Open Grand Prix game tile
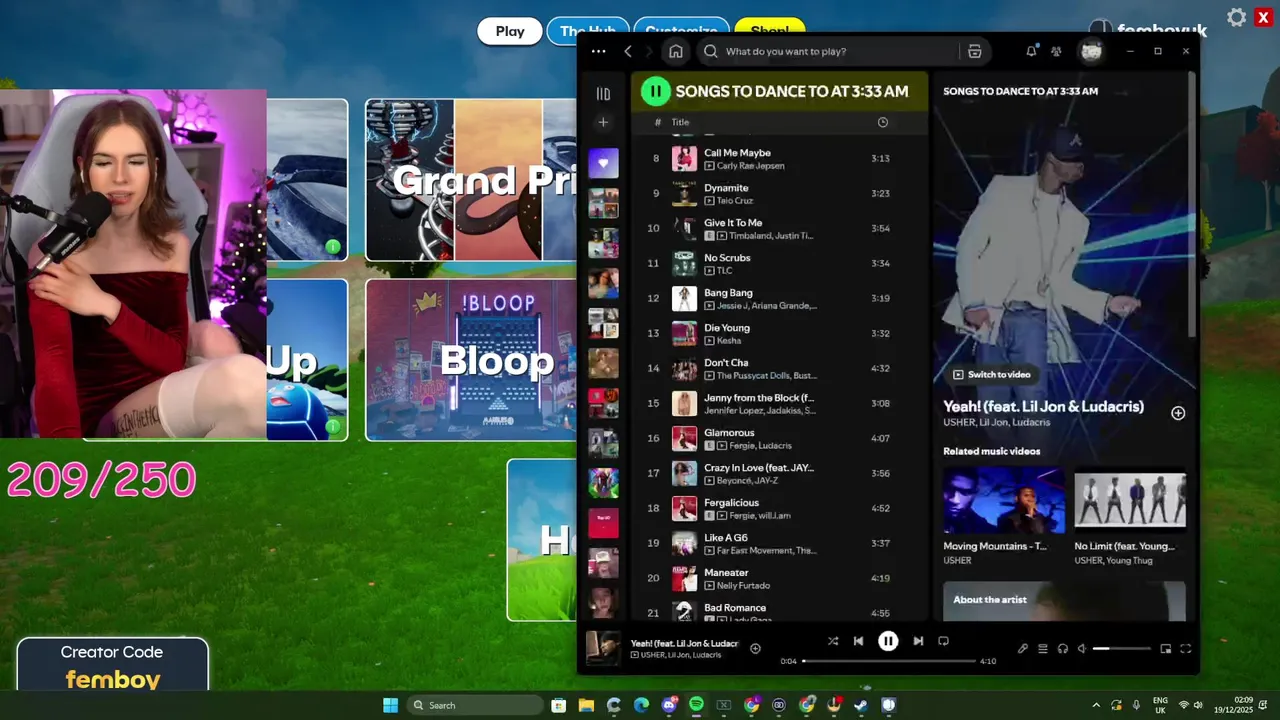Screen dimensions: 1280x720 (471, 180)
